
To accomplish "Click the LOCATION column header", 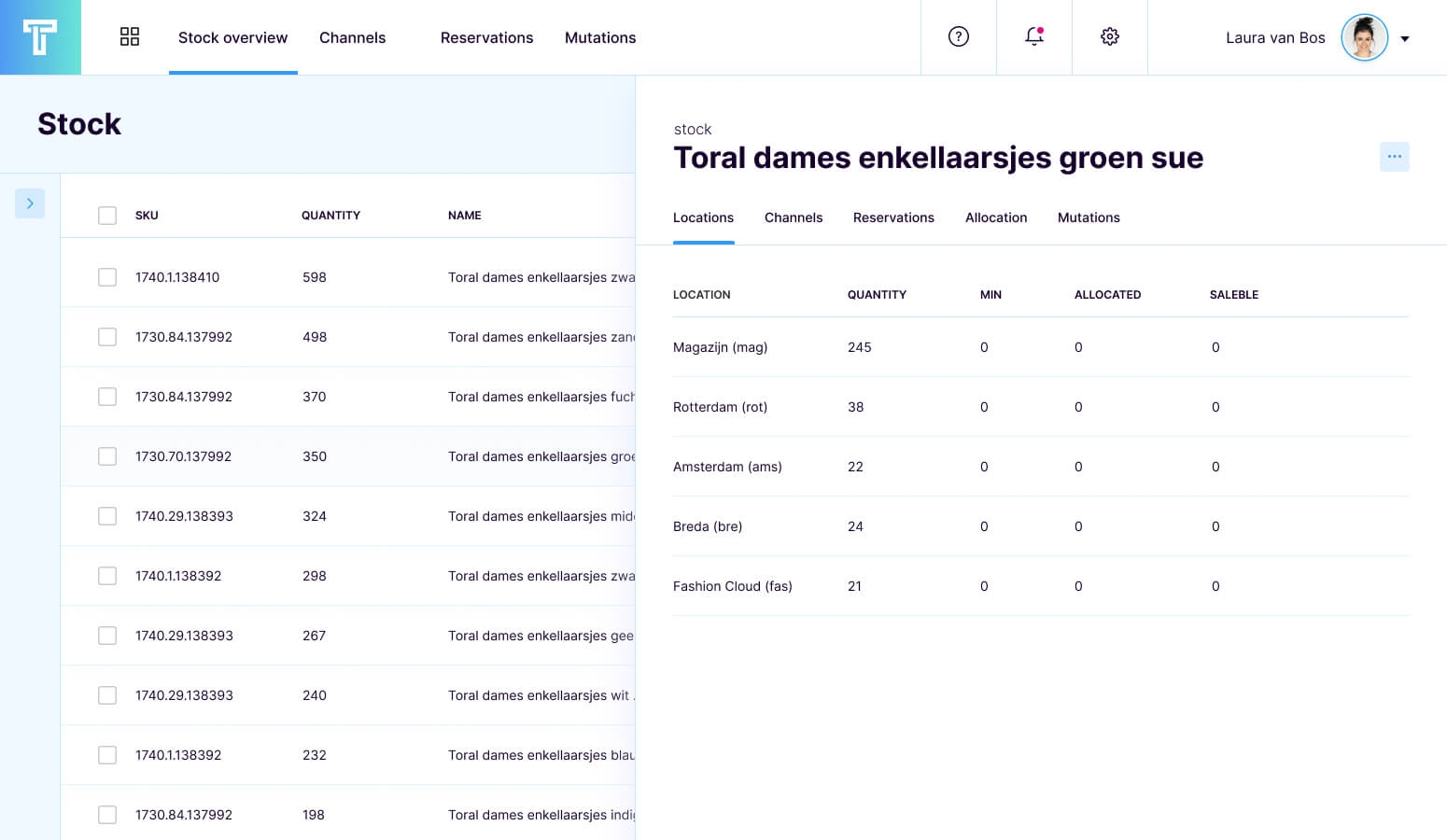I will click(702, 295).
